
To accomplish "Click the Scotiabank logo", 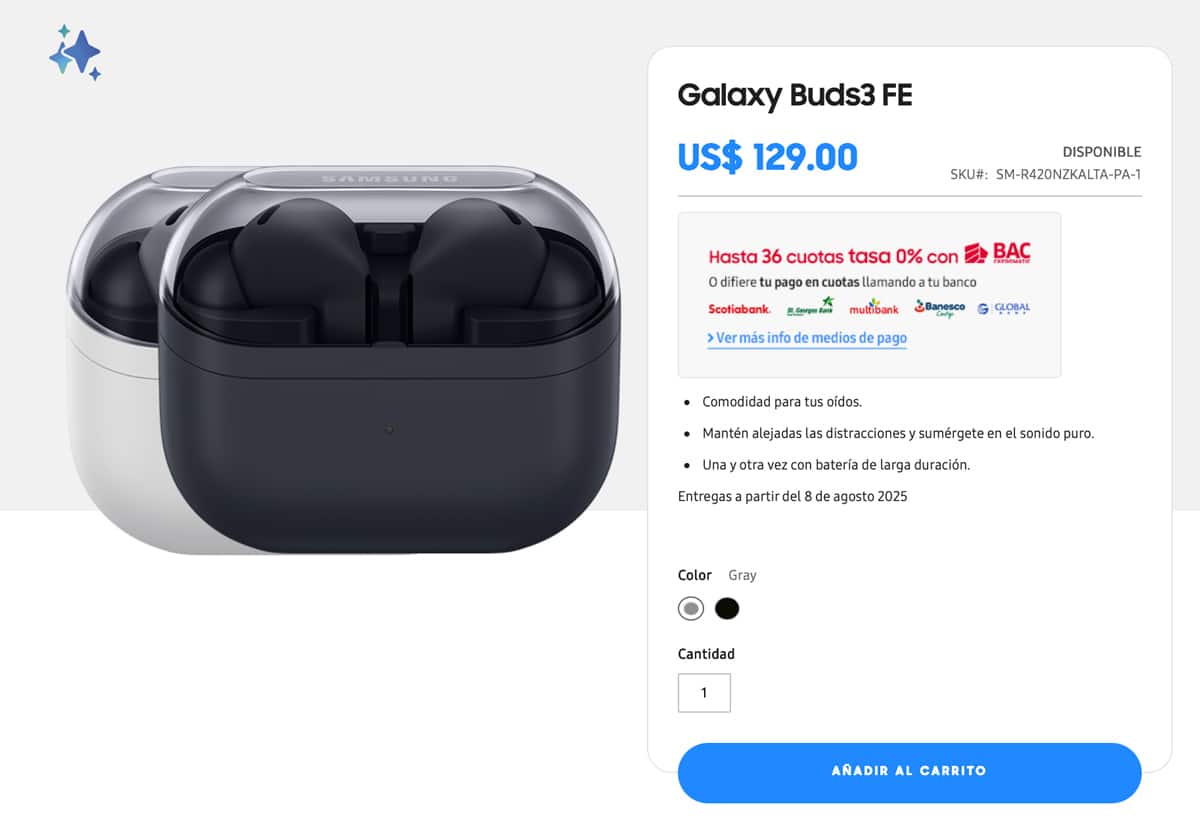I will click(739, 308).
